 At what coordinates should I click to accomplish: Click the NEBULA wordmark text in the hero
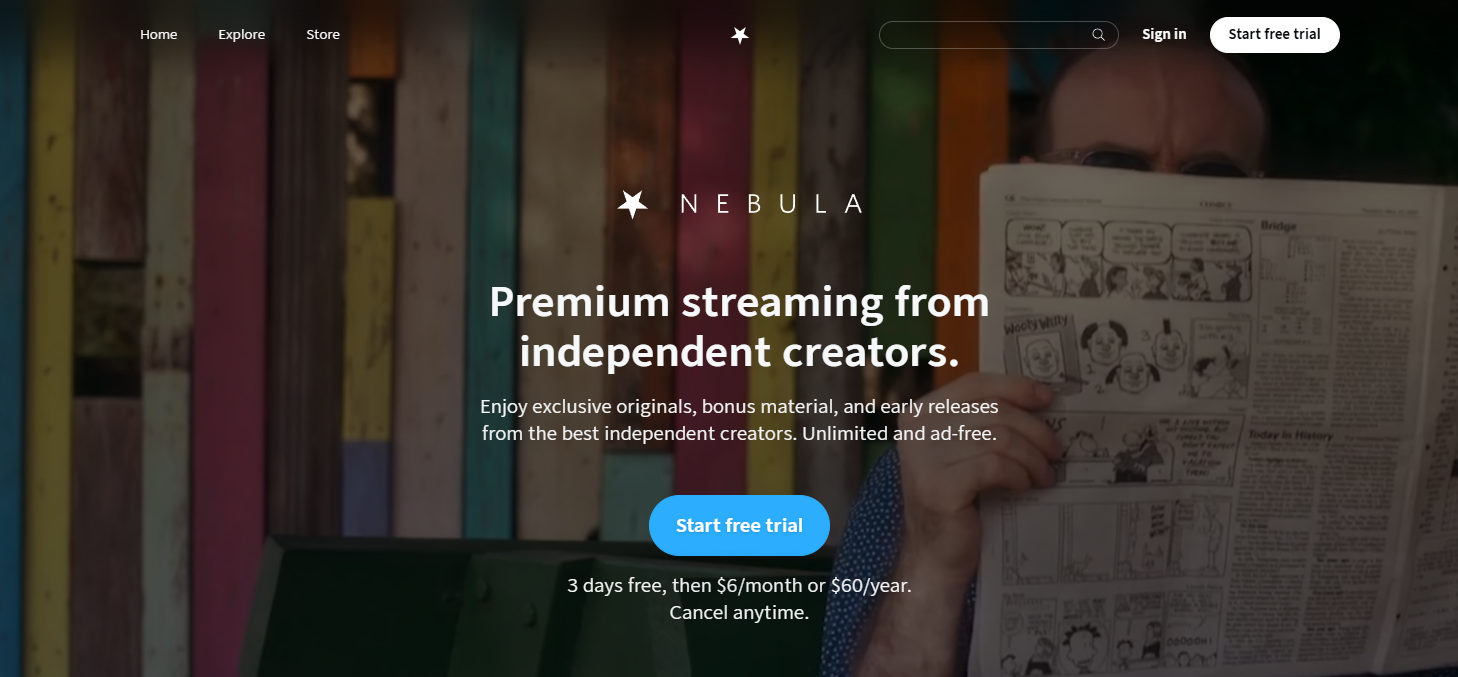(x=770, y=204)
